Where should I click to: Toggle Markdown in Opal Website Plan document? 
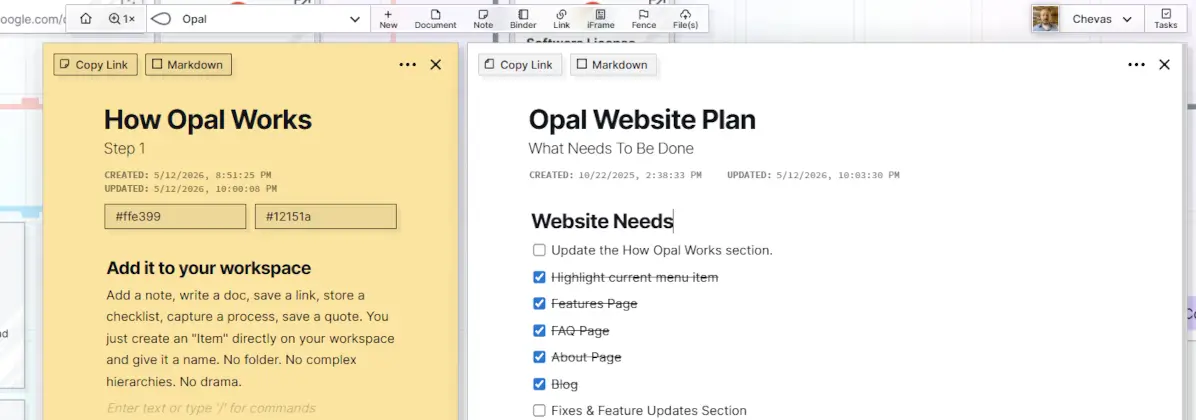point(612,65)
